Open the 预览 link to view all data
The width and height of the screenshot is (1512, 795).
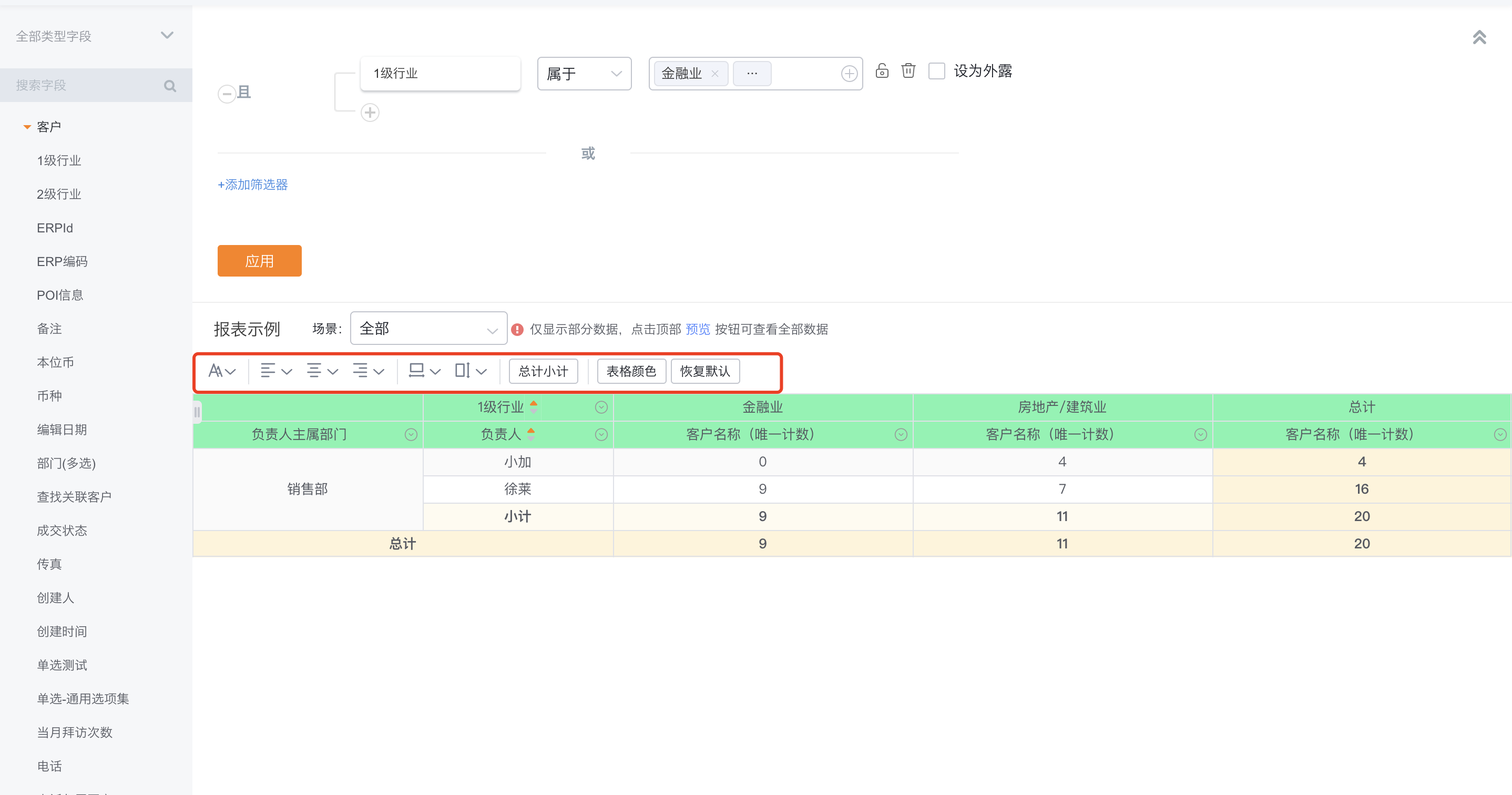(x=697, y=329)
